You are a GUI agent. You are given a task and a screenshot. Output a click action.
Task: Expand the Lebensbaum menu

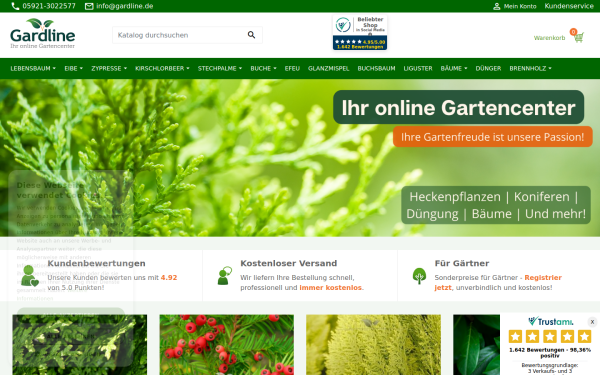pyautogui.click(x=33, y=68)
